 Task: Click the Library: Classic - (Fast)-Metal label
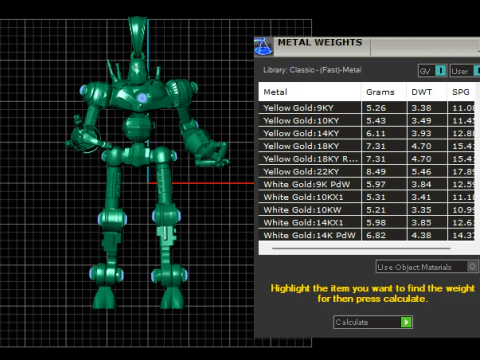[312, 70]
